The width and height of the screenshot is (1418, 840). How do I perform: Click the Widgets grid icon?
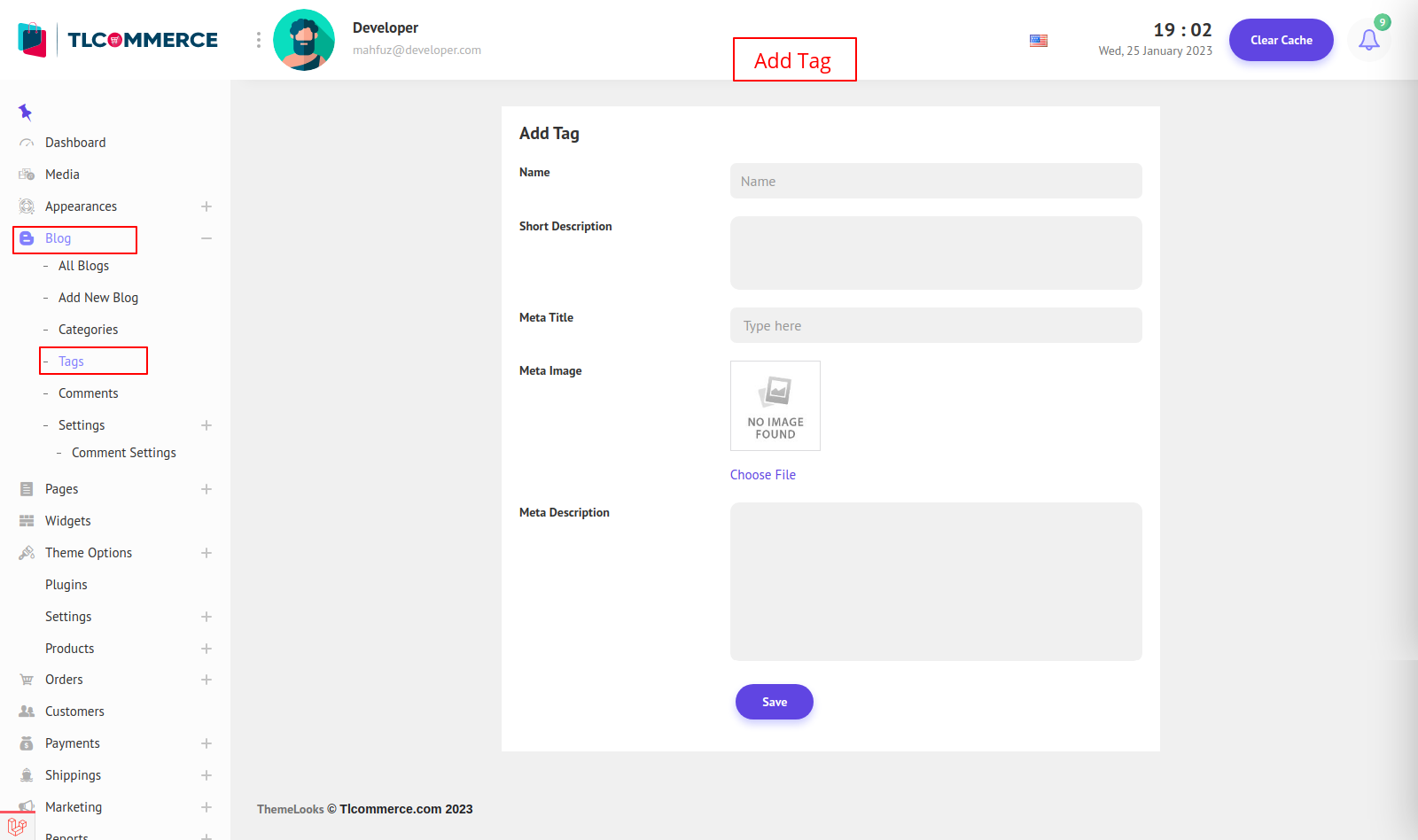pos(27,521)
